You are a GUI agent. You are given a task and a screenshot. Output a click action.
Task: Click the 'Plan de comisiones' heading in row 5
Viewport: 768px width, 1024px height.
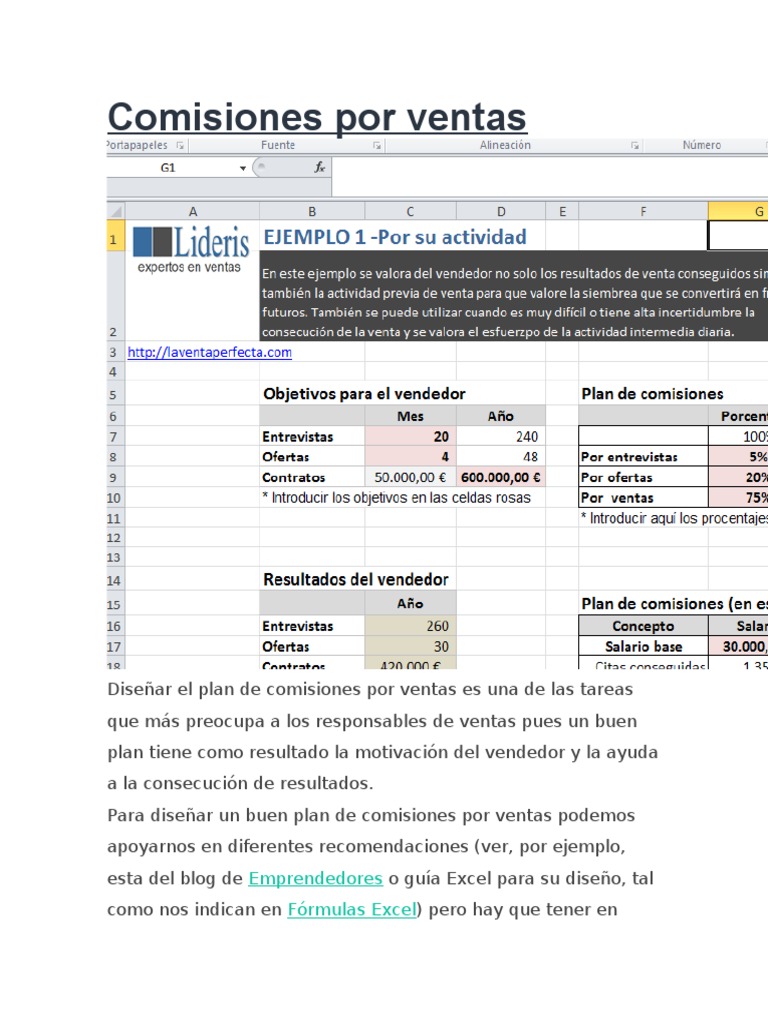tap(652, 394)
